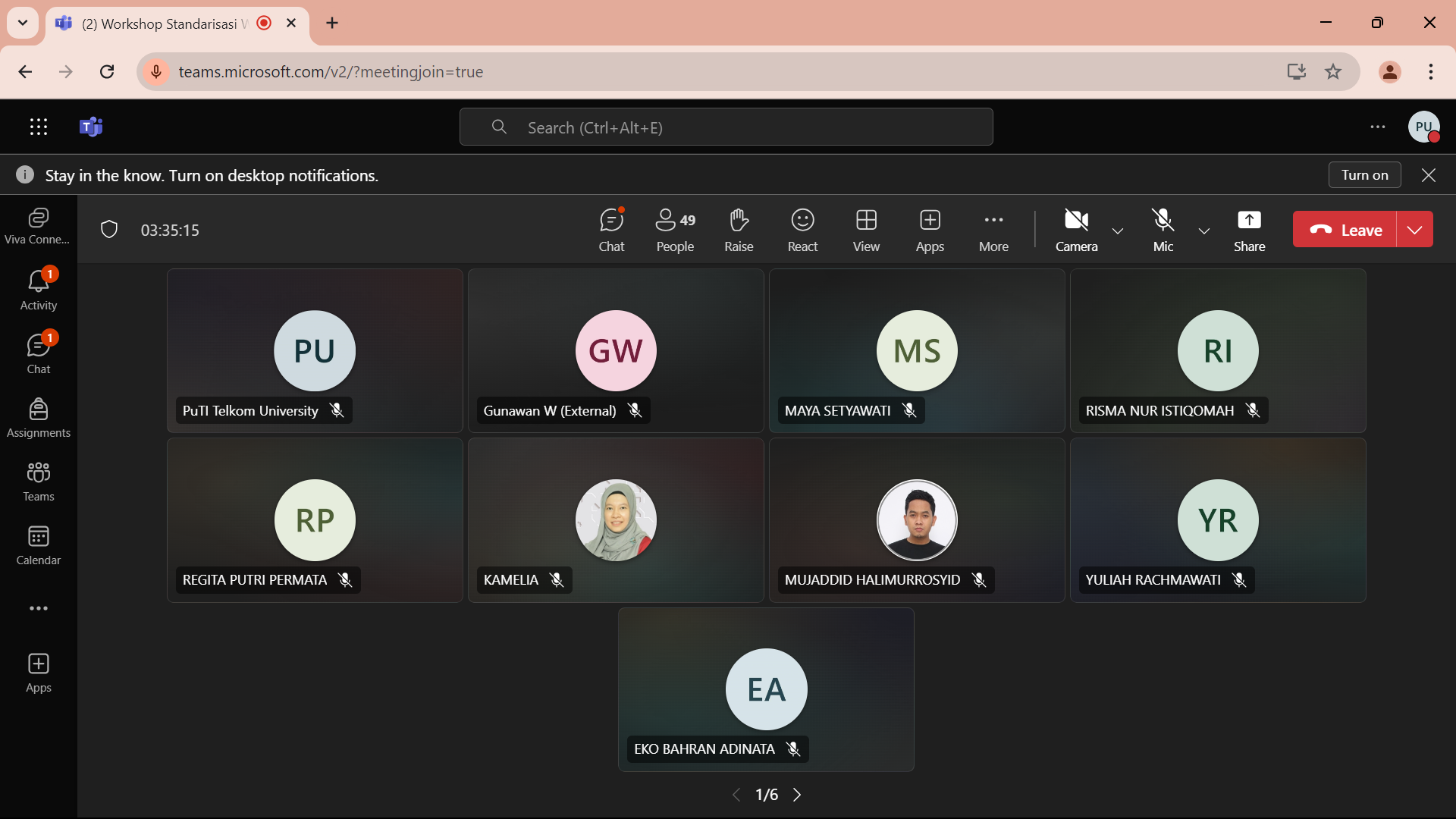Open Settings and more ellipsis
Image resolution: width=1456 pixels, height=819 pixels.
tap(1378, 127)
